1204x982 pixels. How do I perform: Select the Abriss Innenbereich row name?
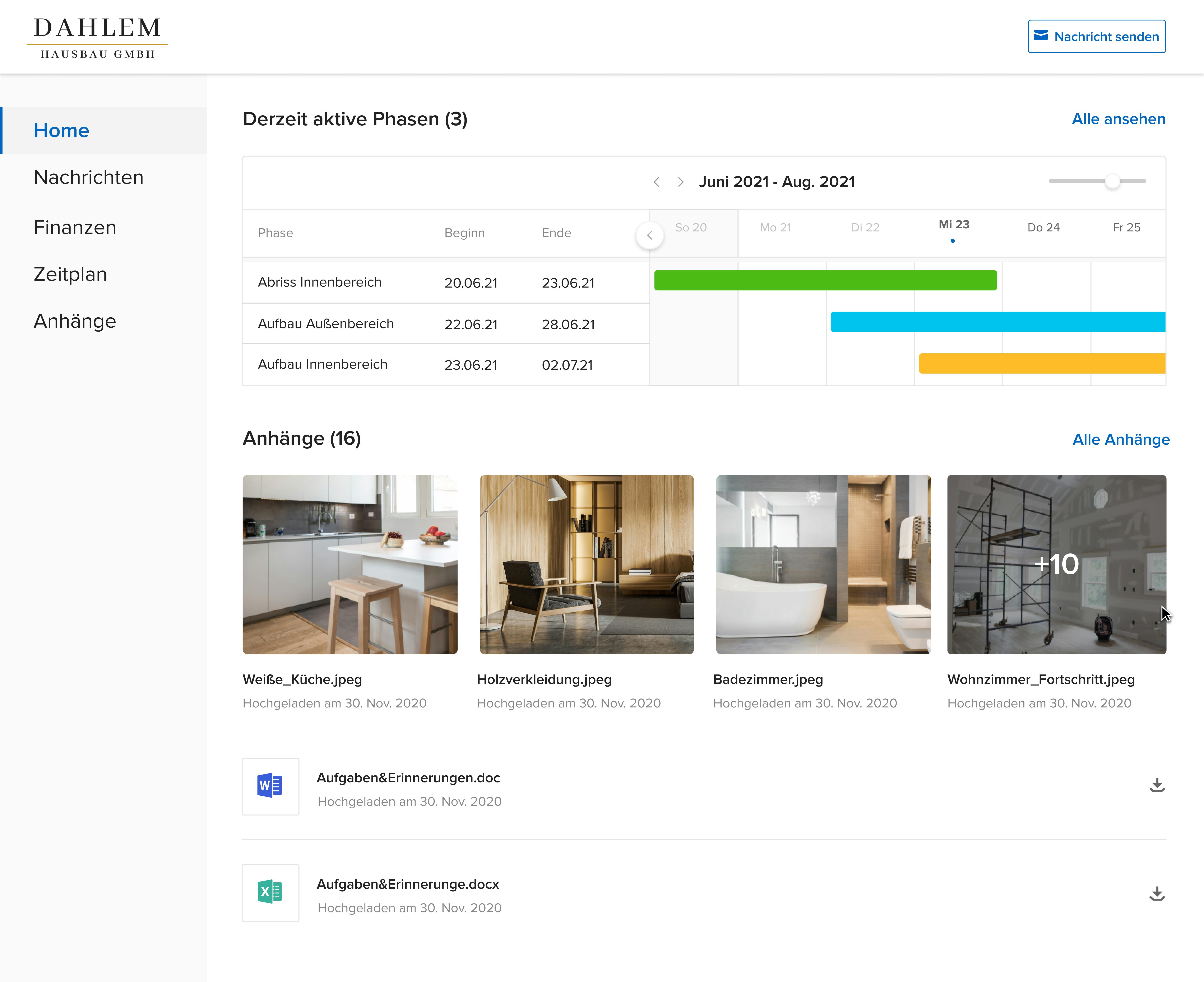pyautogui.click(x=320, y=282)
